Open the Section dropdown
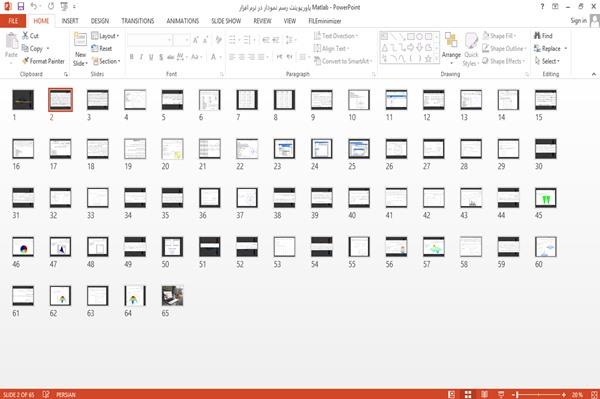Screen dimensions: 600x399 (x=106, y=61)
